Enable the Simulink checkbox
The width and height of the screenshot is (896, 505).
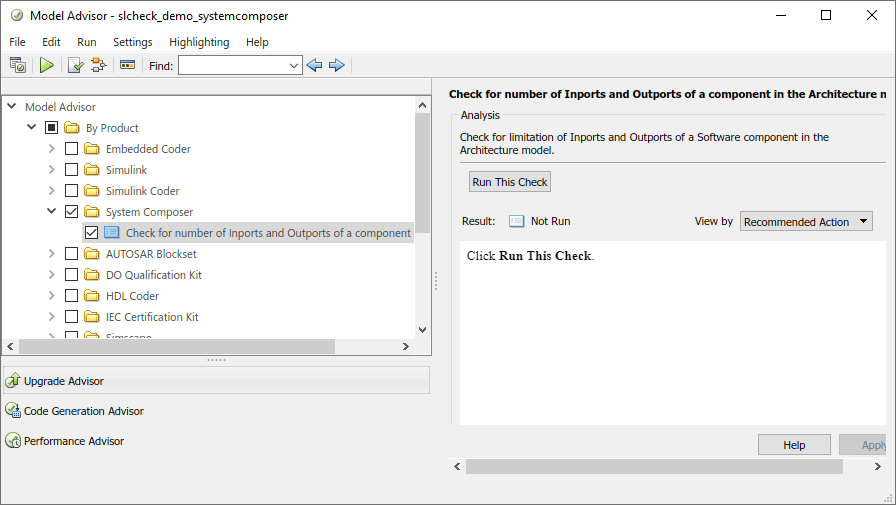coord(71,170)
